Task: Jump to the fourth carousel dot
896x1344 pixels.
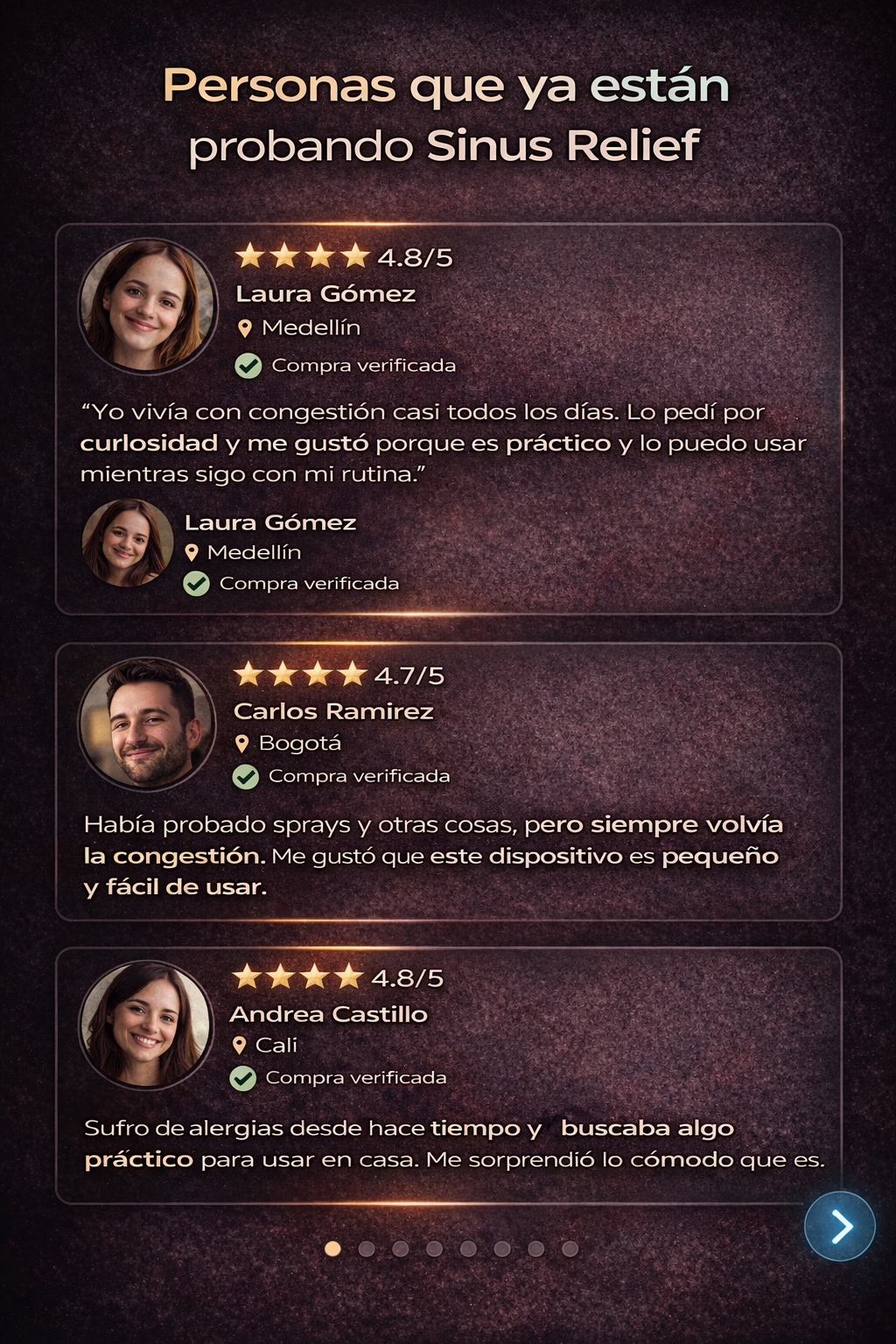Action: tap(434, 1249)
